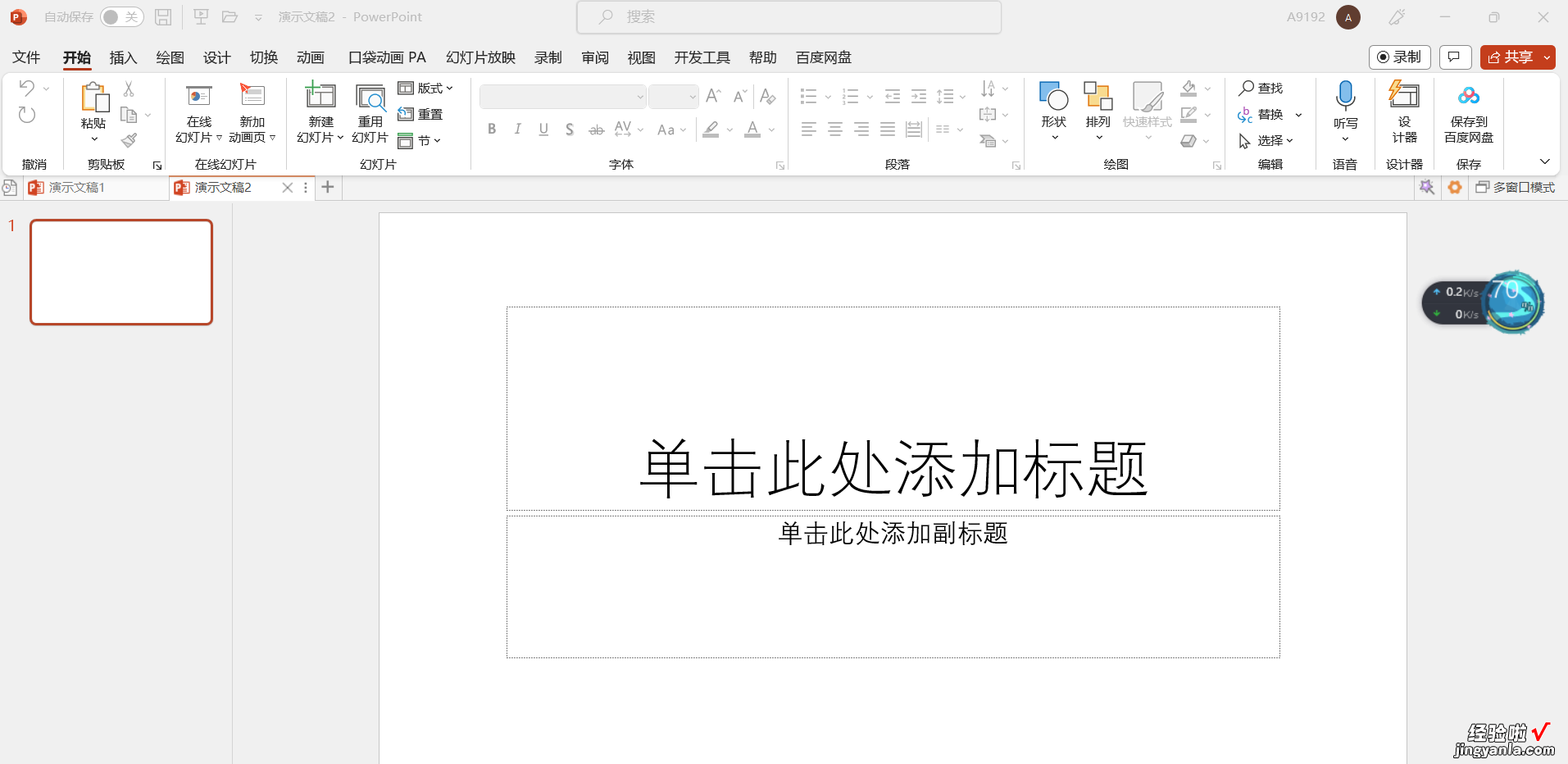The image size is (1568, 764).
Task: Click the font color A button
Action: point(752,130)
